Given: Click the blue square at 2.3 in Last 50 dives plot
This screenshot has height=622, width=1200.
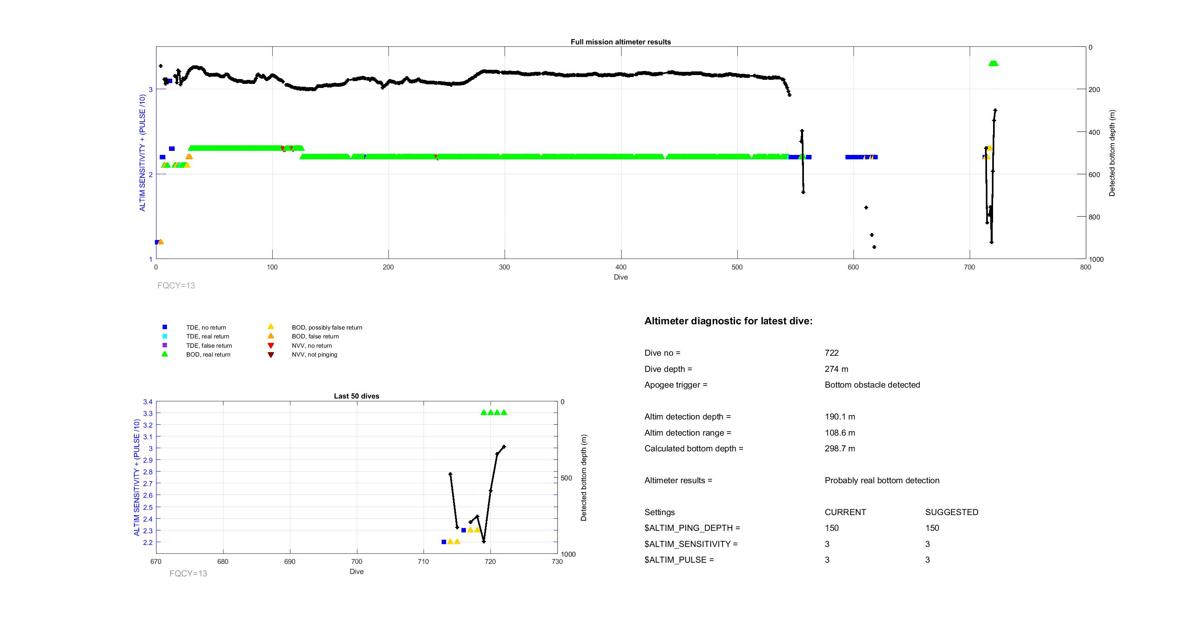Looking at the screenshot, I should pyautogui.click(x=463, y=530).
